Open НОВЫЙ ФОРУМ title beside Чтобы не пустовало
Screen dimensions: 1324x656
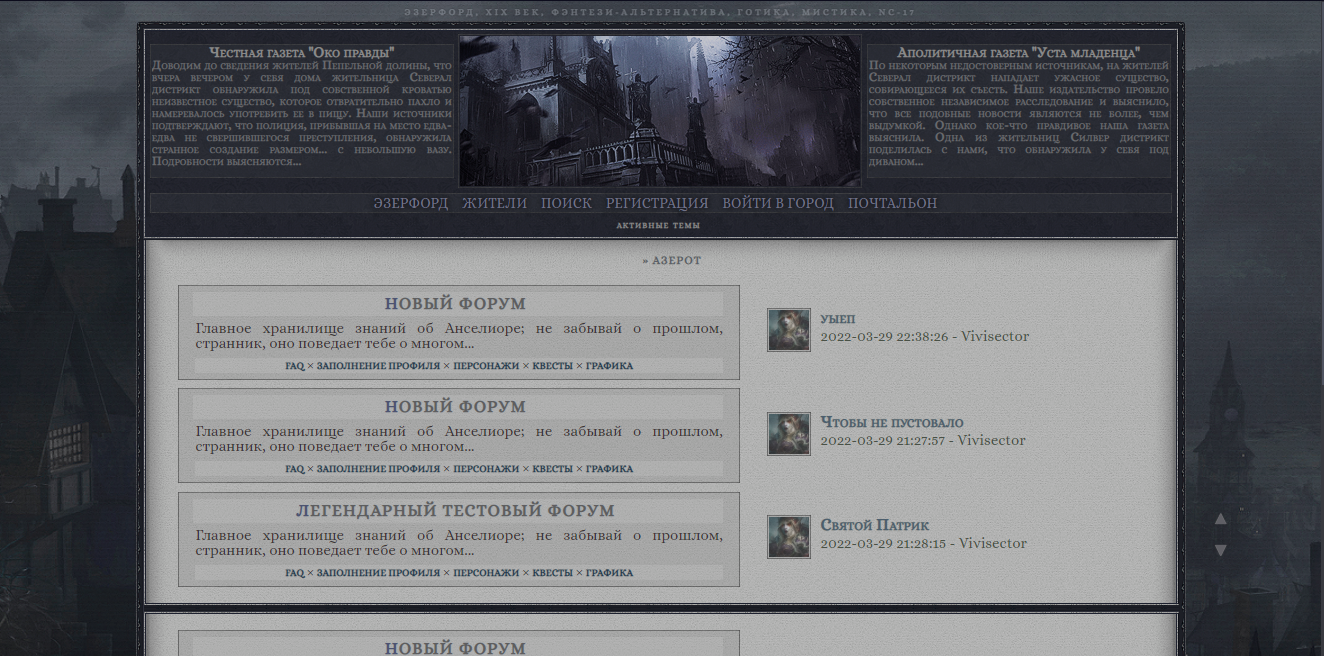point(455,407)
